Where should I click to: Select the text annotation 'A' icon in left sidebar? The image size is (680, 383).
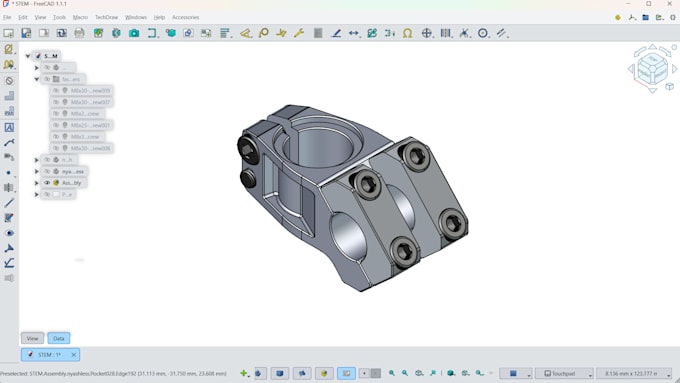[9, 127]
